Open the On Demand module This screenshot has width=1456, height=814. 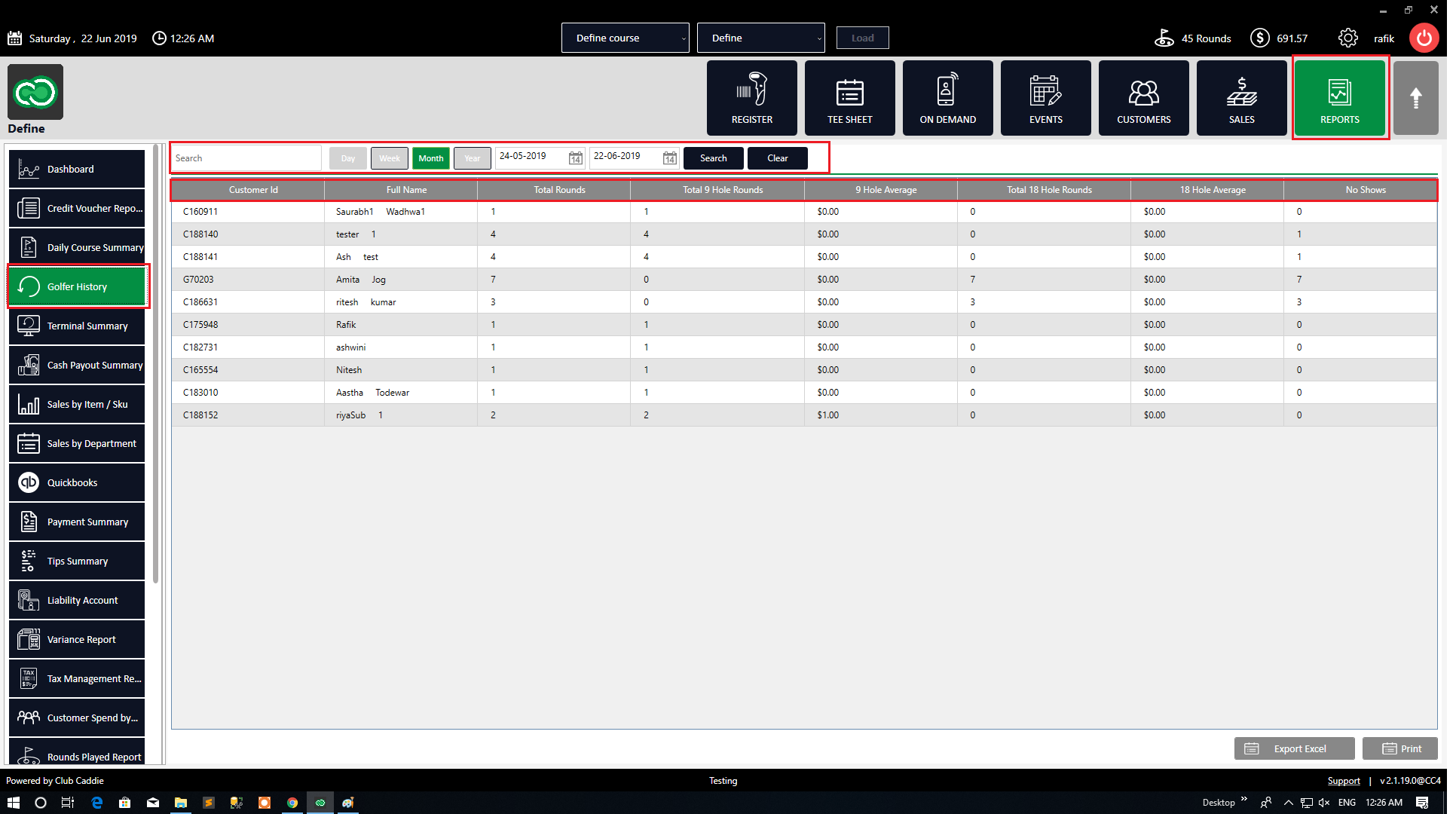[x=947, y=98]
